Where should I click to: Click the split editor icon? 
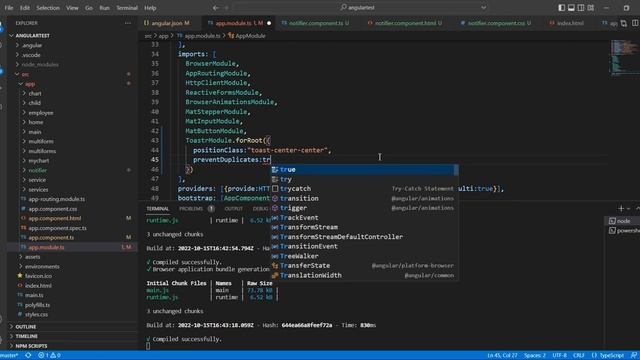point(634,23)
